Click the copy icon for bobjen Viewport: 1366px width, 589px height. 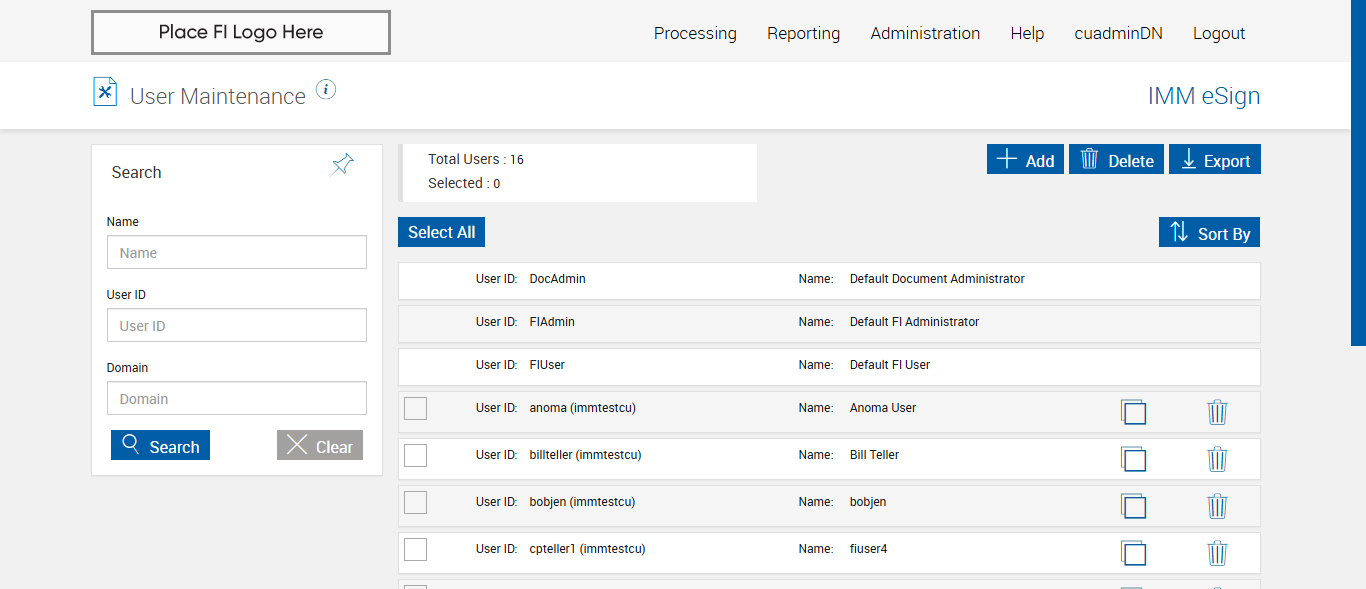(1133, 506)
